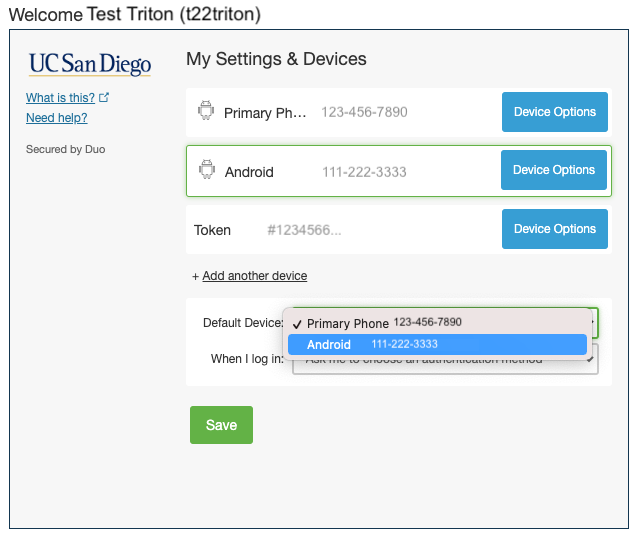
Task: Open Device Options for the Android device
Action: tap(554, 170)
